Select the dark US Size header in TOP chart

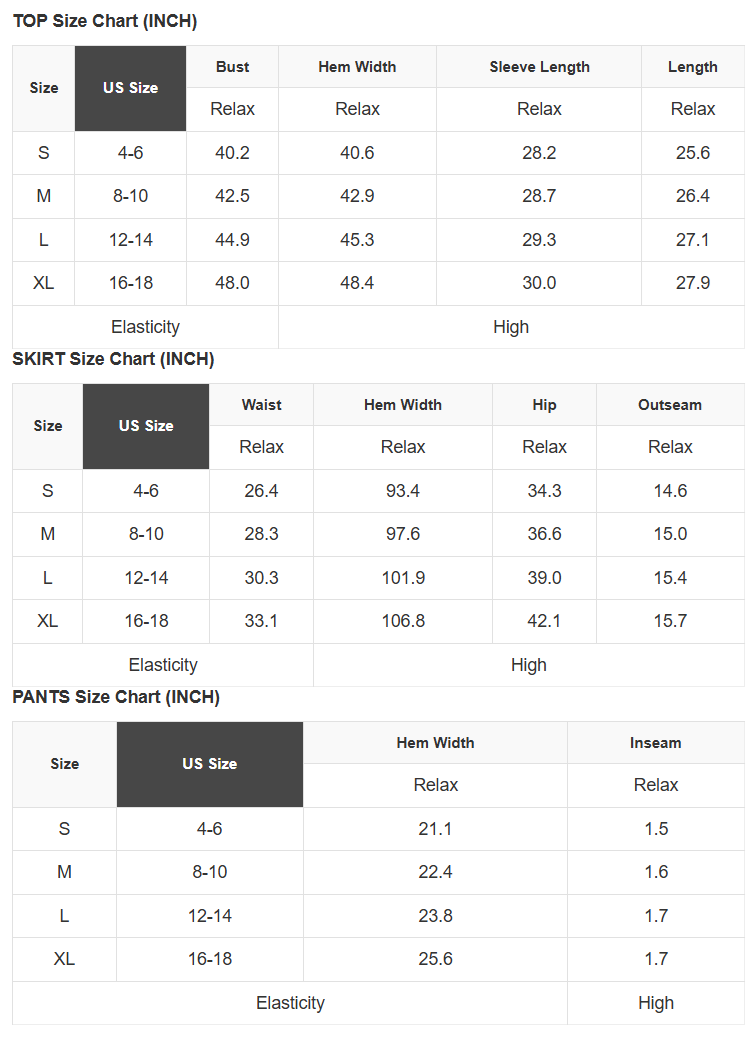click(x=130, y=88)
